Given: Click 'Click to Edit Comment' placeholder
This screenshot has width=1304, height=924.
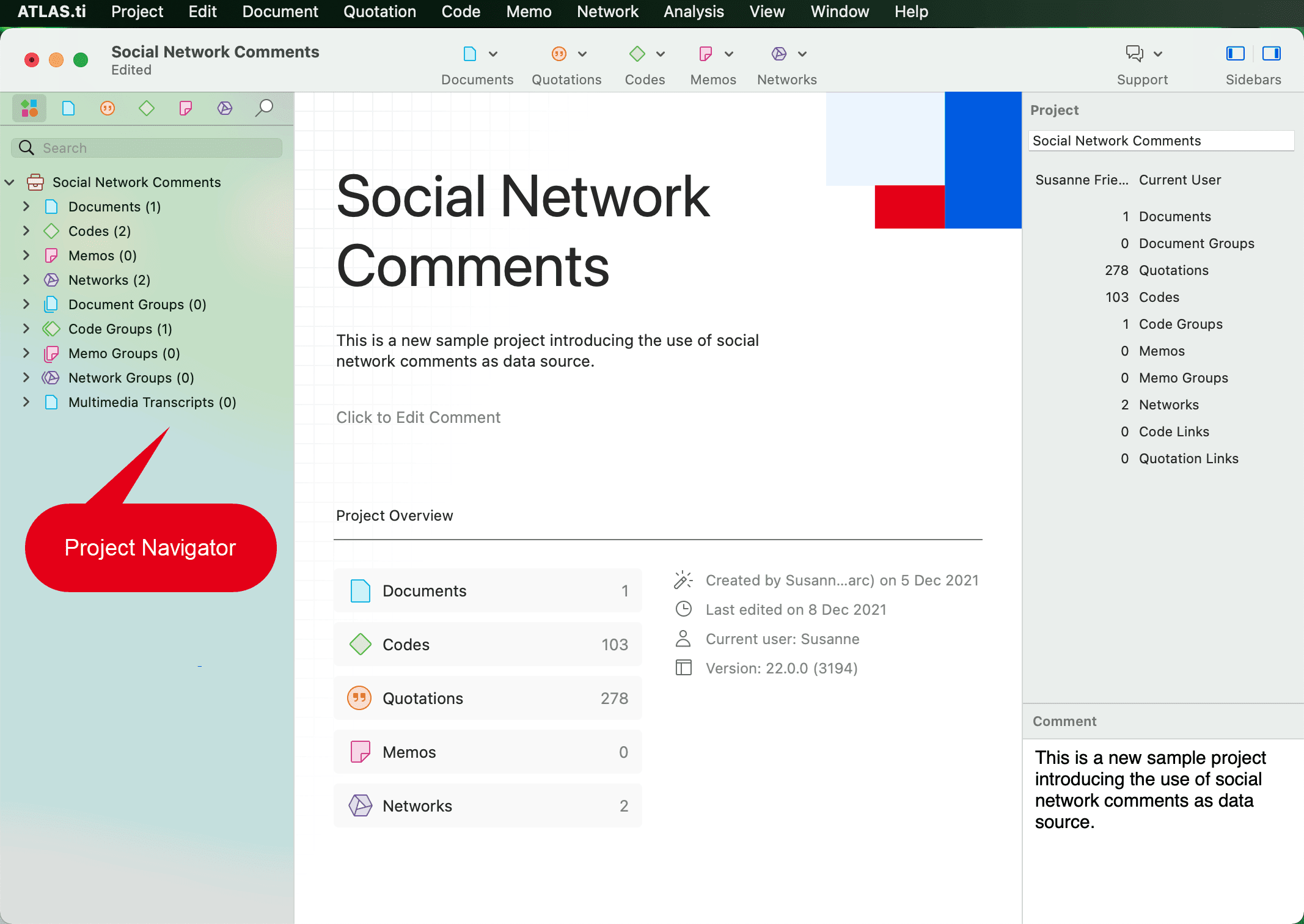Looking at the screenshot, I should [418, 417].
